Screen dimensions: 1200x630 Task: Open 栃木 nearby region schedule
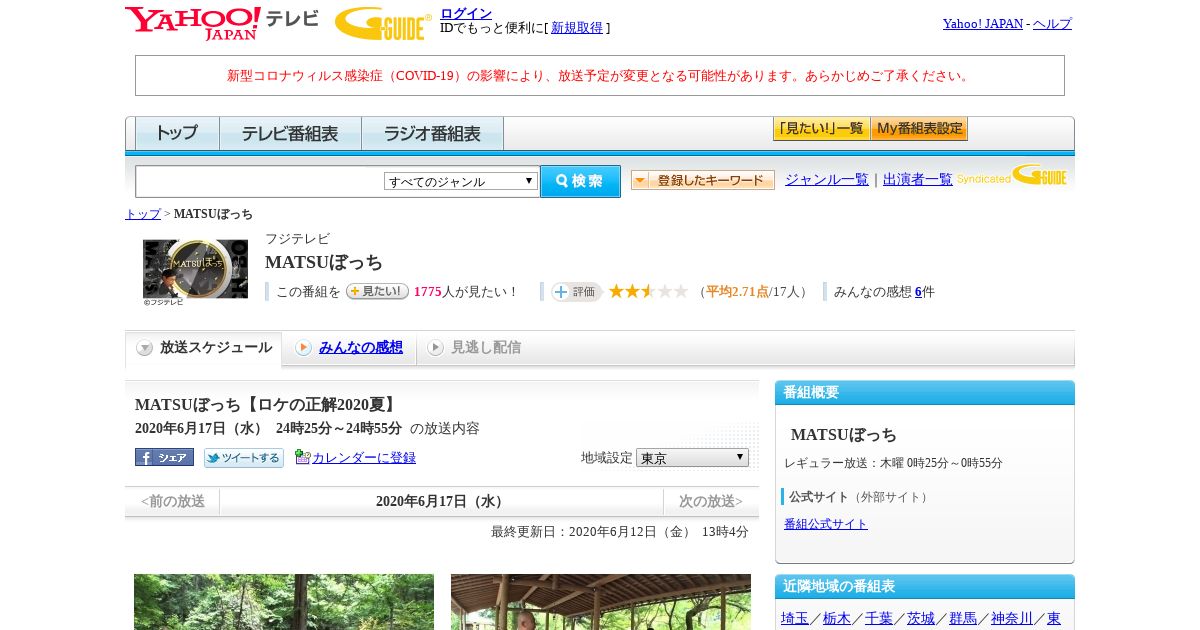[837, 618]
